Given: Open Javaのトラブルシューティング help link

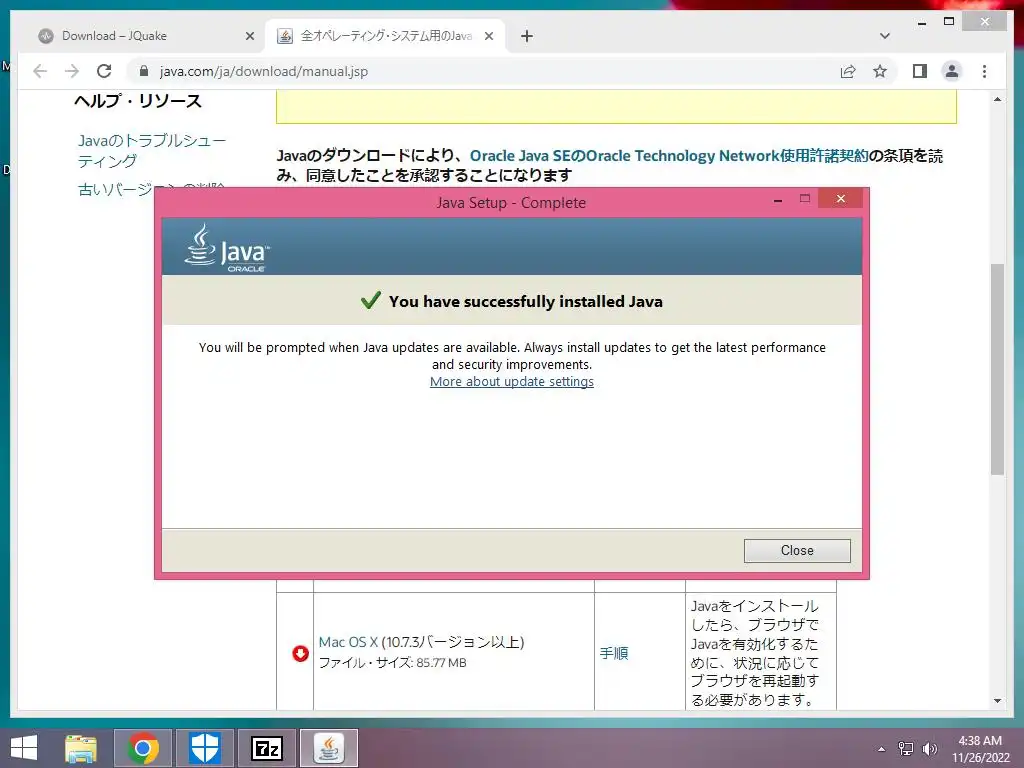Looking at the screenshot, I should tap(152, 151).
